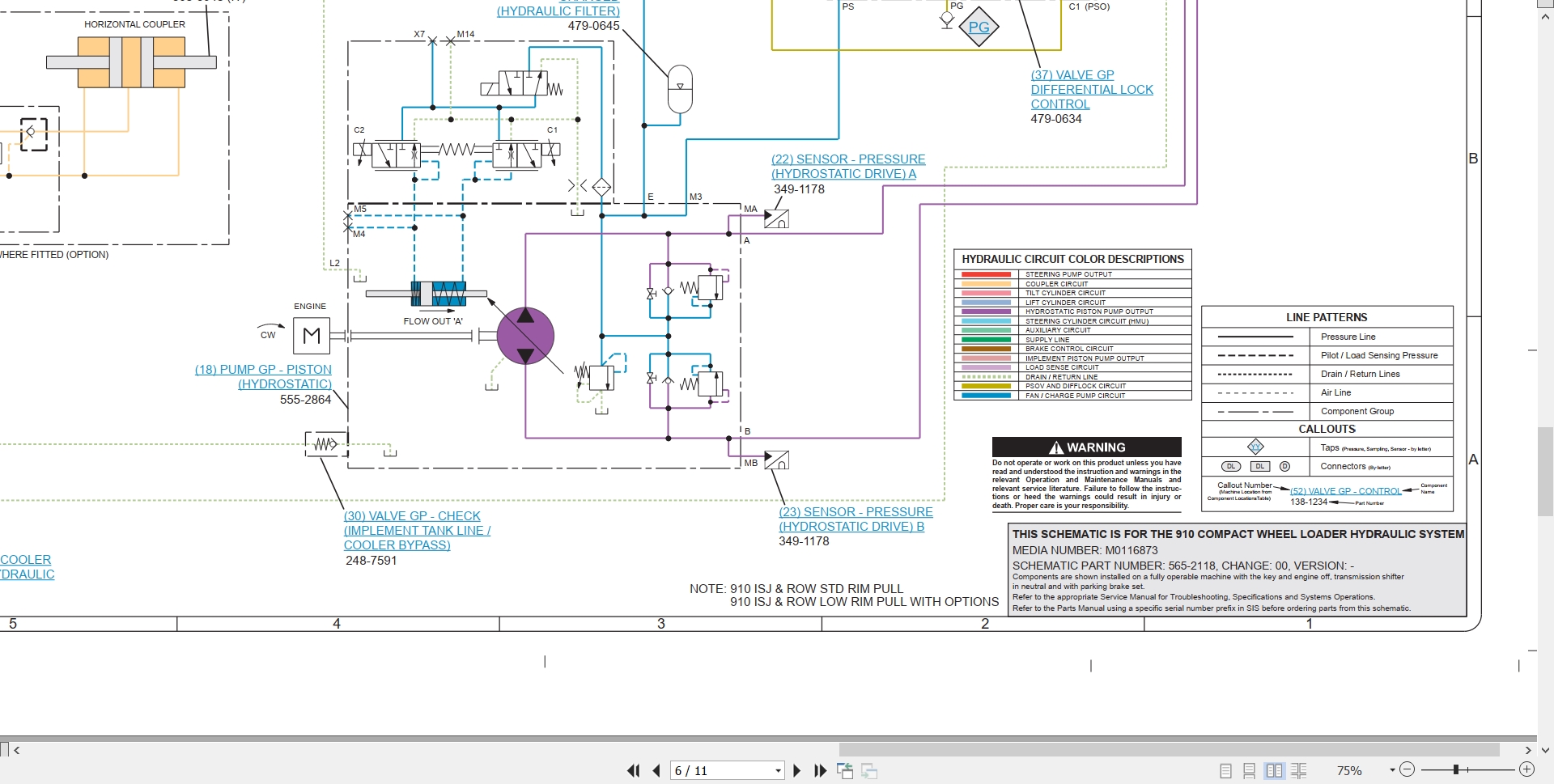Click the LINE PATTERNS heading
The width and height of the screenshot is (1554, 784).
coord(1327,317)
